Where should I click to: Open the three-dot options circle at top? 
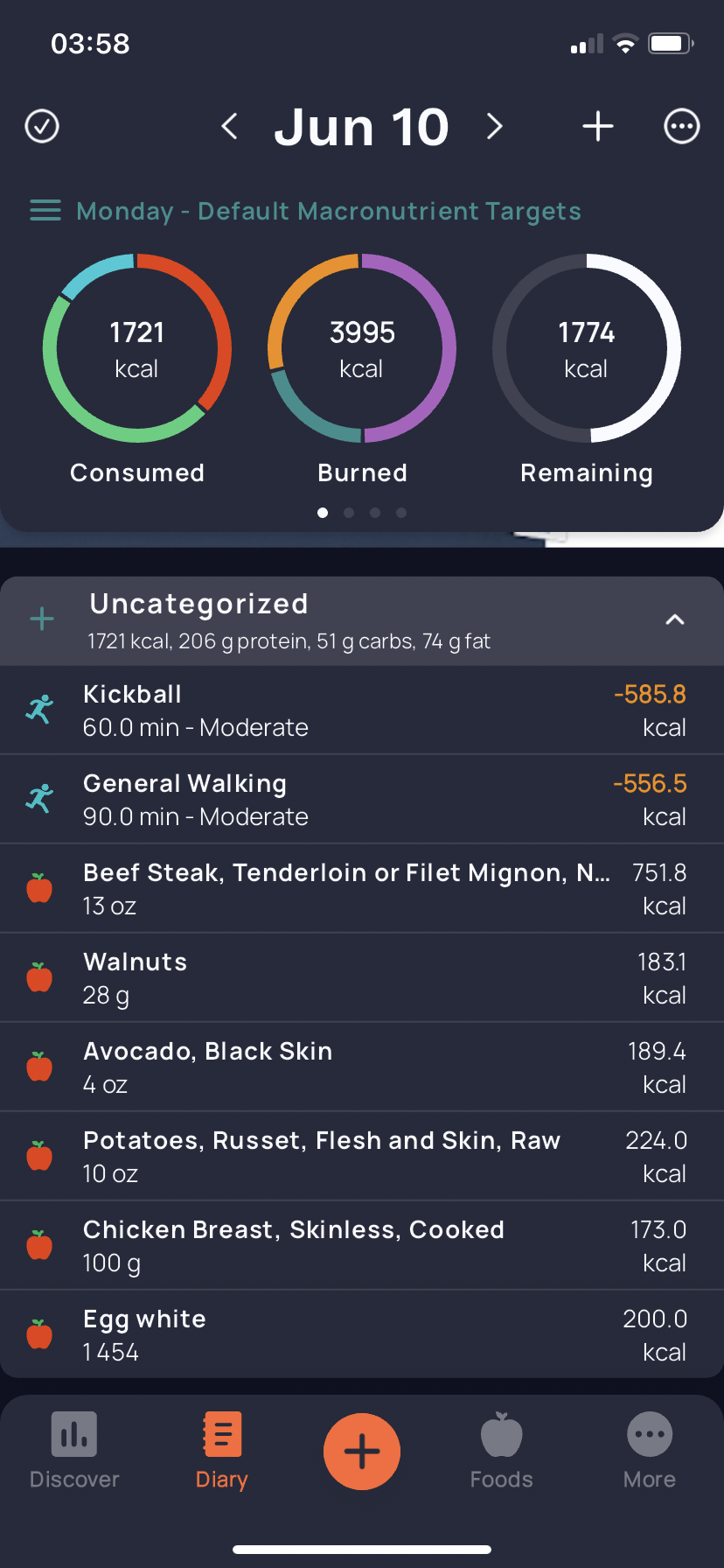click(x=682, y=126)
